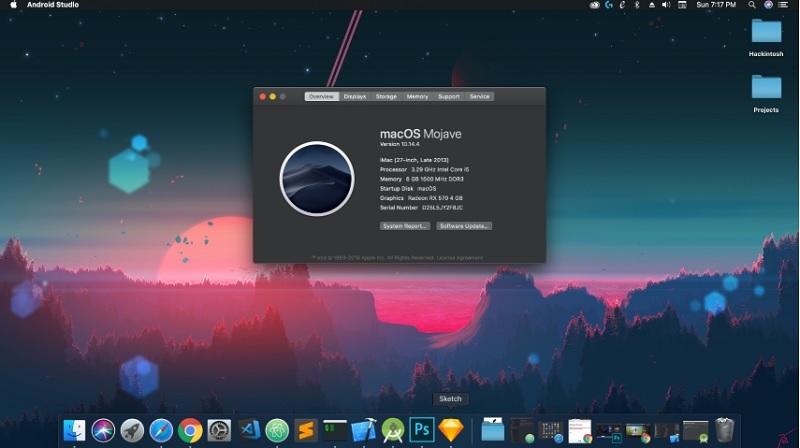Open the Trash in the Dock
Screen dimensions: 800x448
[x=724, y=430]
